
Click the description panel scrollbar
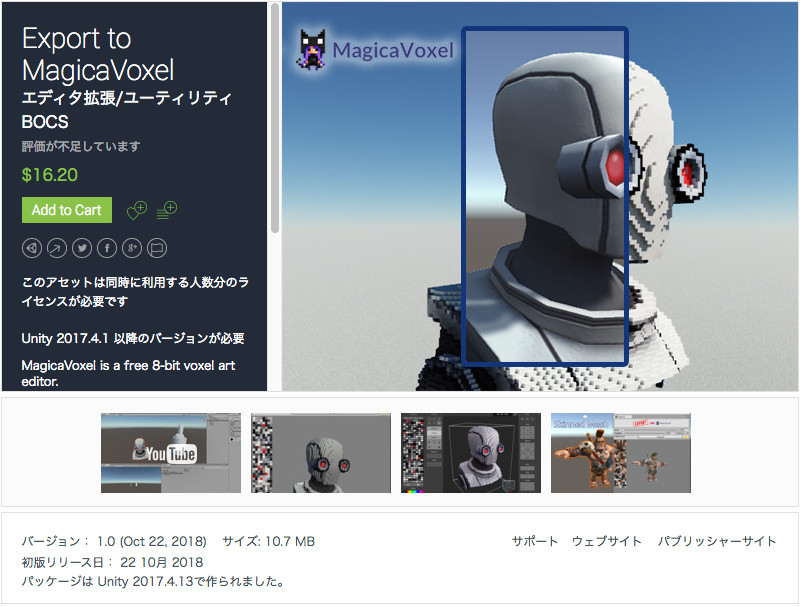pyautogui.click(x=275, y=118)
